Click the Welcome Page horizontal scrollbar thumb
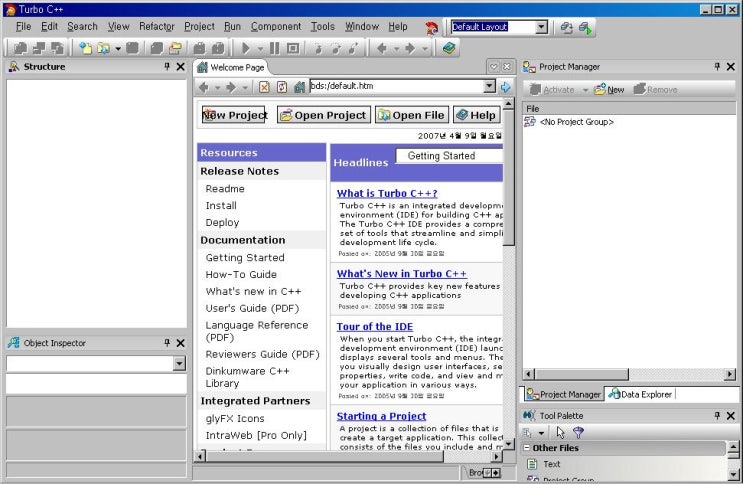 (x=325, y=457)
